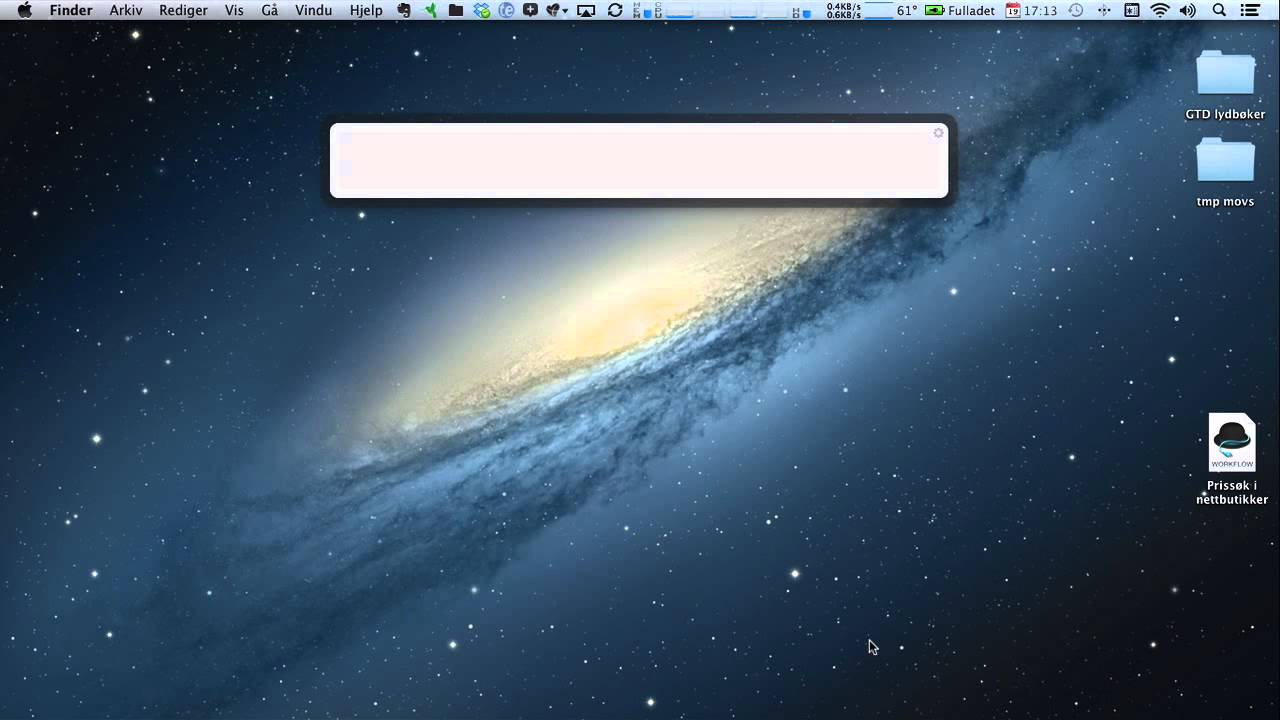
Task: Open the Finder menu
Action: tap(71, 10)
